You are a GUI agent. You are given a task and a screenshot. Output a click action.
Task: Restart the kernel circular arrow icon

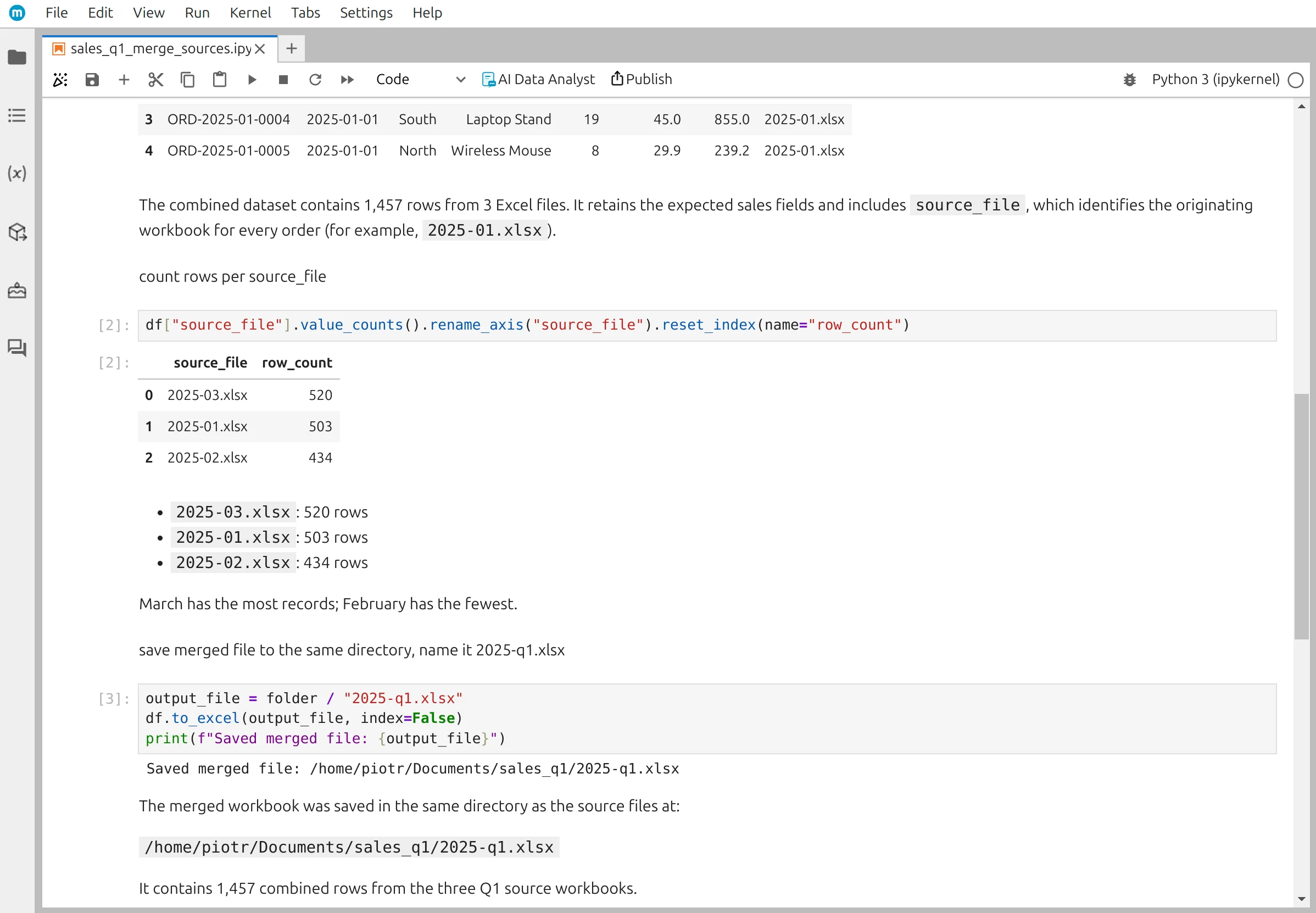(x=315, y=80)
